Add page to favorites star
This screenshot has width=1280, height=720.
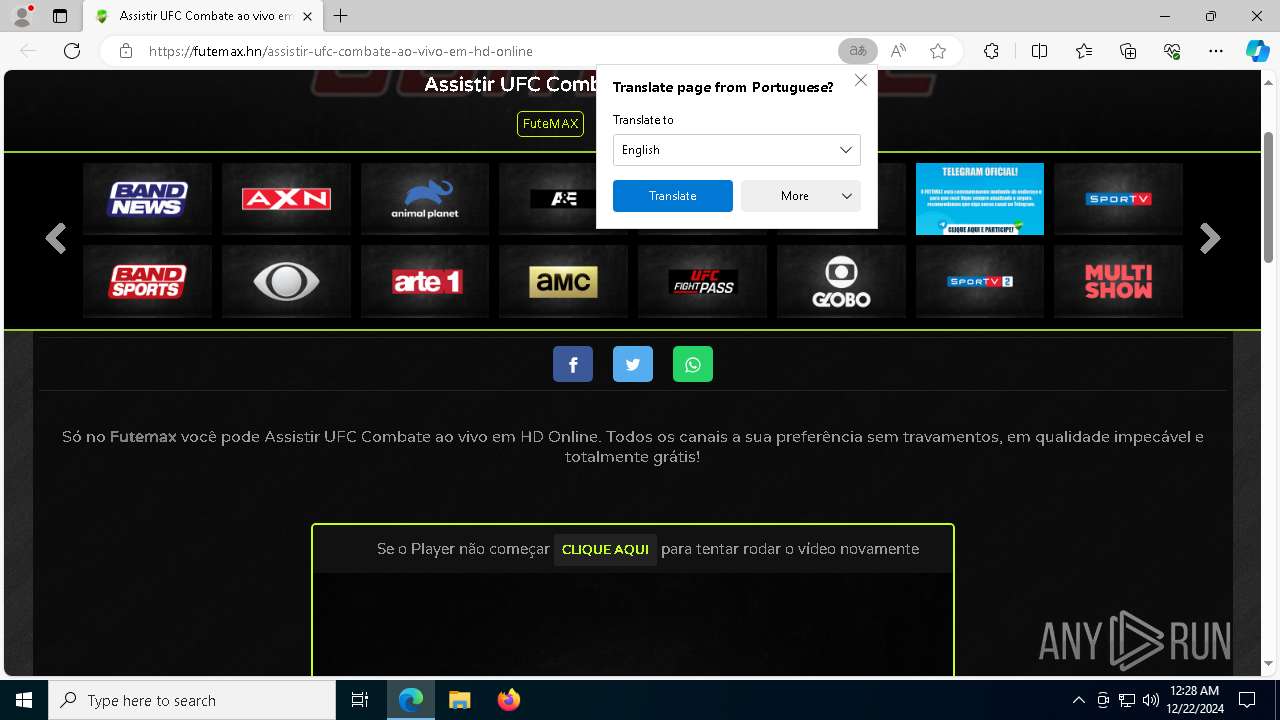pyautogui.click(x=938, y=51)
